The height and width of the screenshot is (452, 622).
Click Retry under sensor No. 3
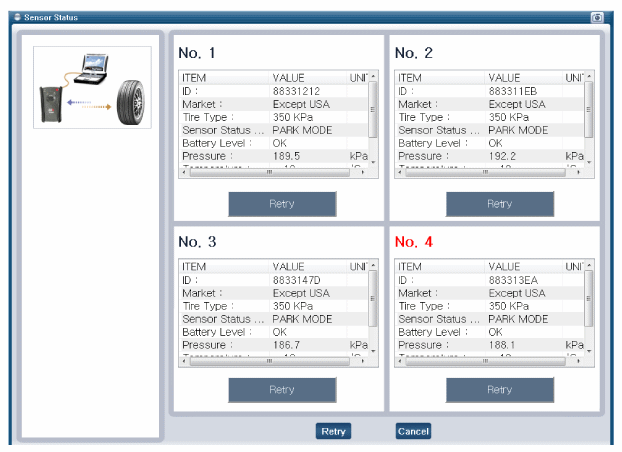pyautogui.click(x=282, y=390)
